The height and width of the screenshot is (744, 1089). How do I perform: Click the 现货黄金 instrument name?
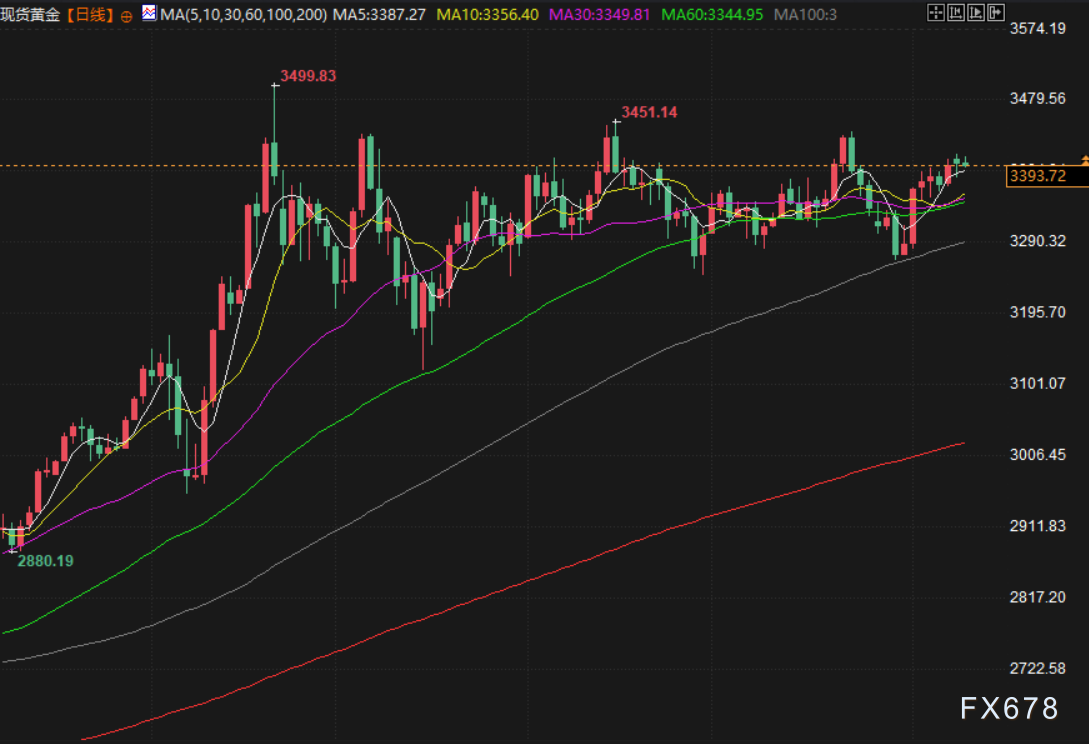(31, 15)
